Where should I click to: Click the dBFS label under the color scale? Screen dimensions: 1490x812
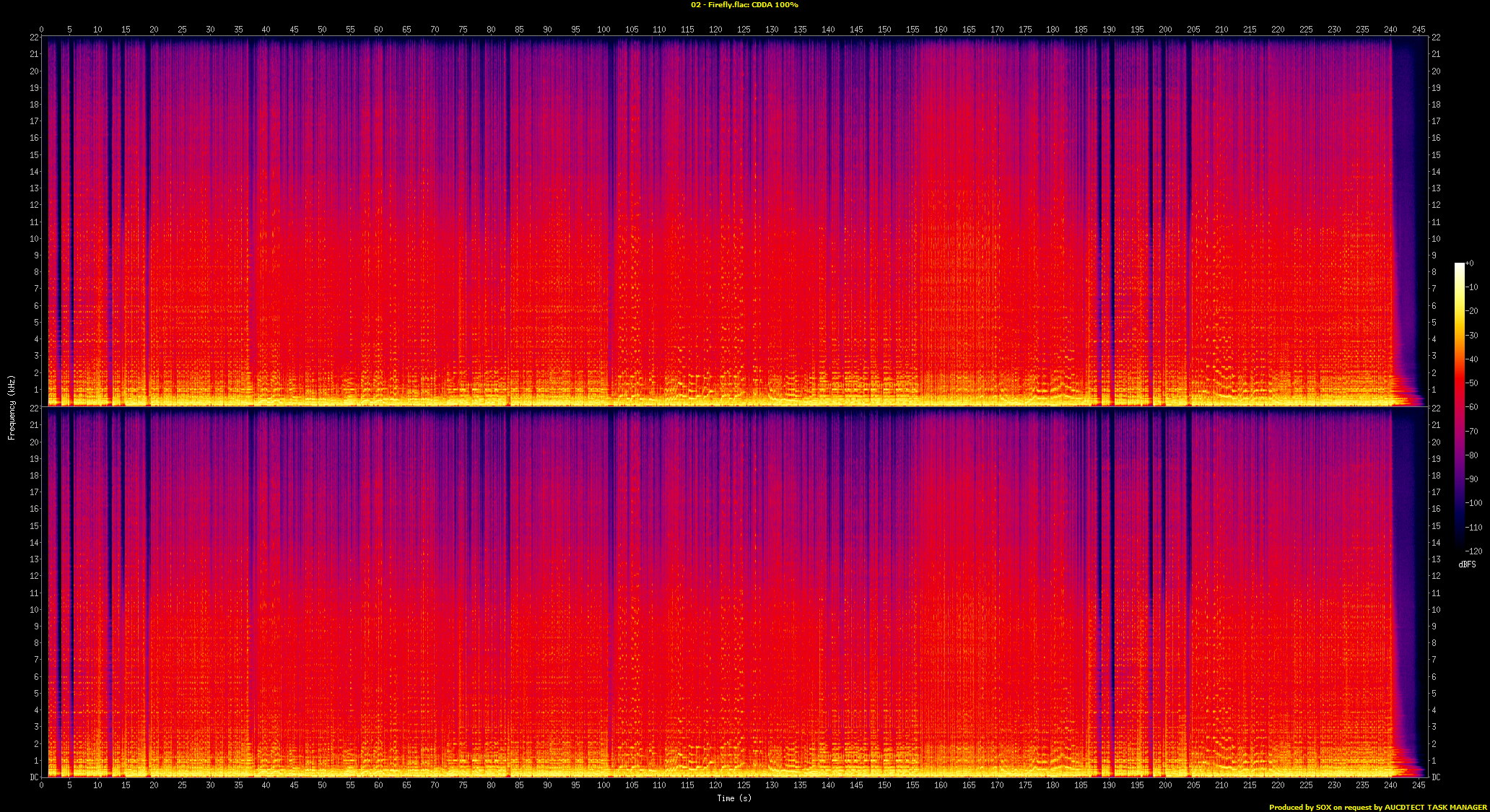click(x=1467, y=564)
